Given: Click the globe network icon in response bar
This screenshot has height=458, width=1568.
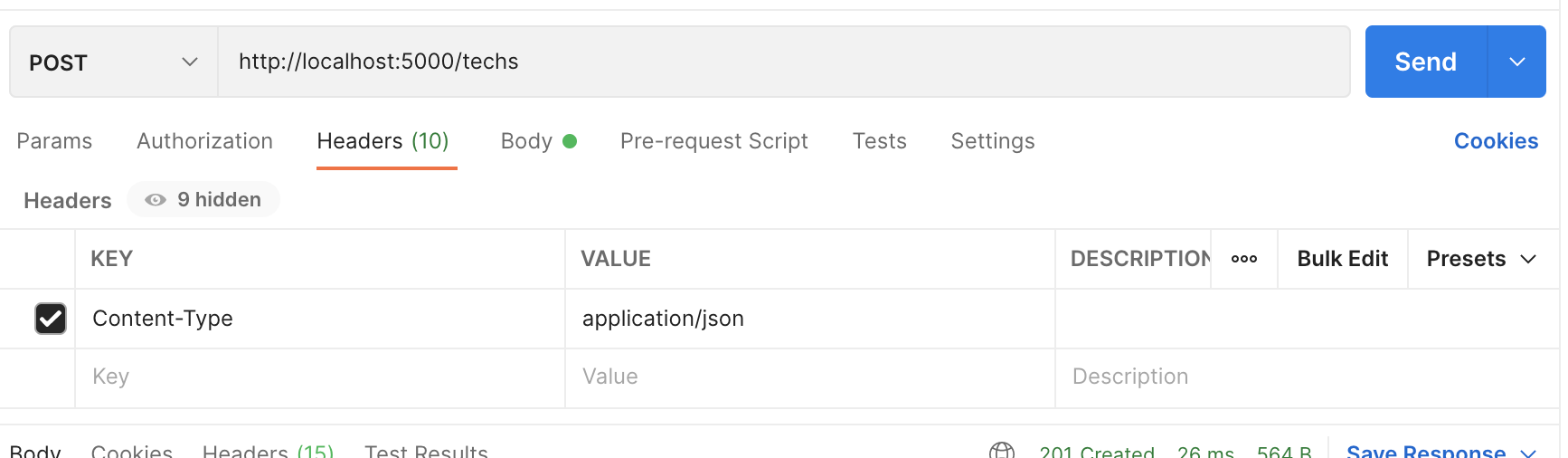Looking at the screenshot, I should click(x=1001, y=450).
